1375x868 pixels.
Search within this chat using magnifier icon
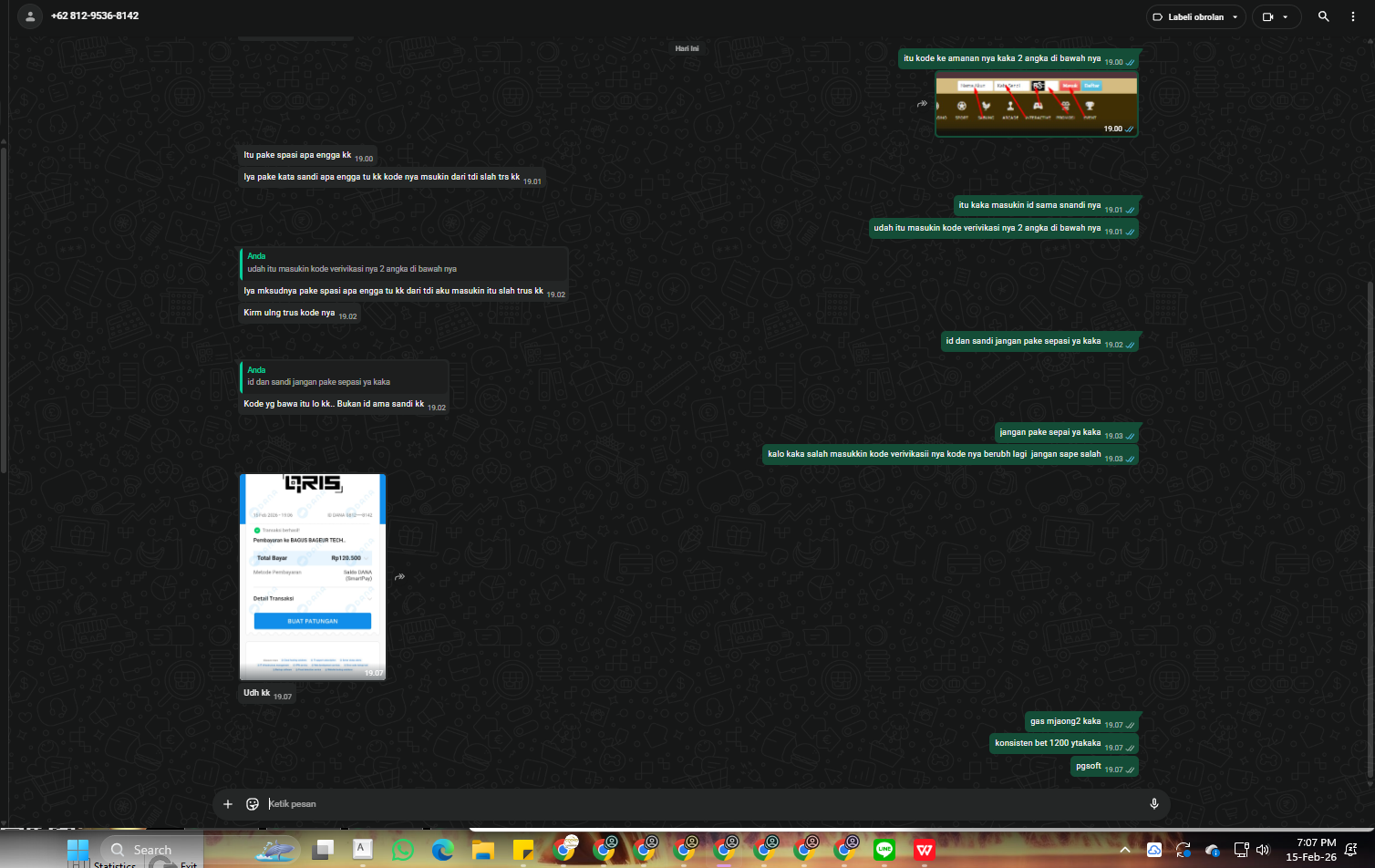click(1324, 16)
